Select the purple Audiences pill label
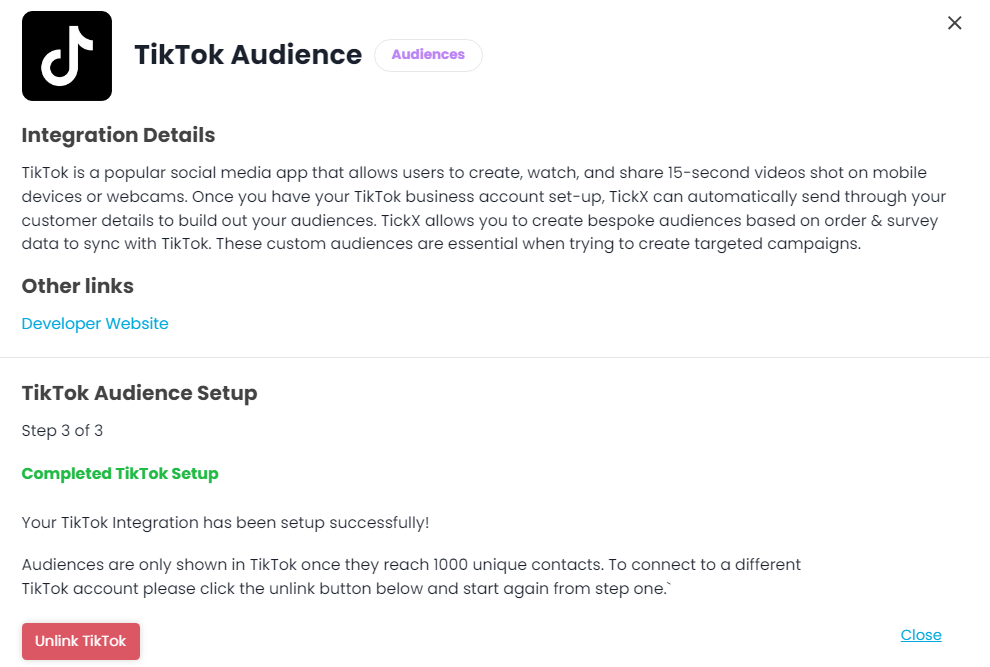Screen dimensions: 990x667 [x=428, y=55]
